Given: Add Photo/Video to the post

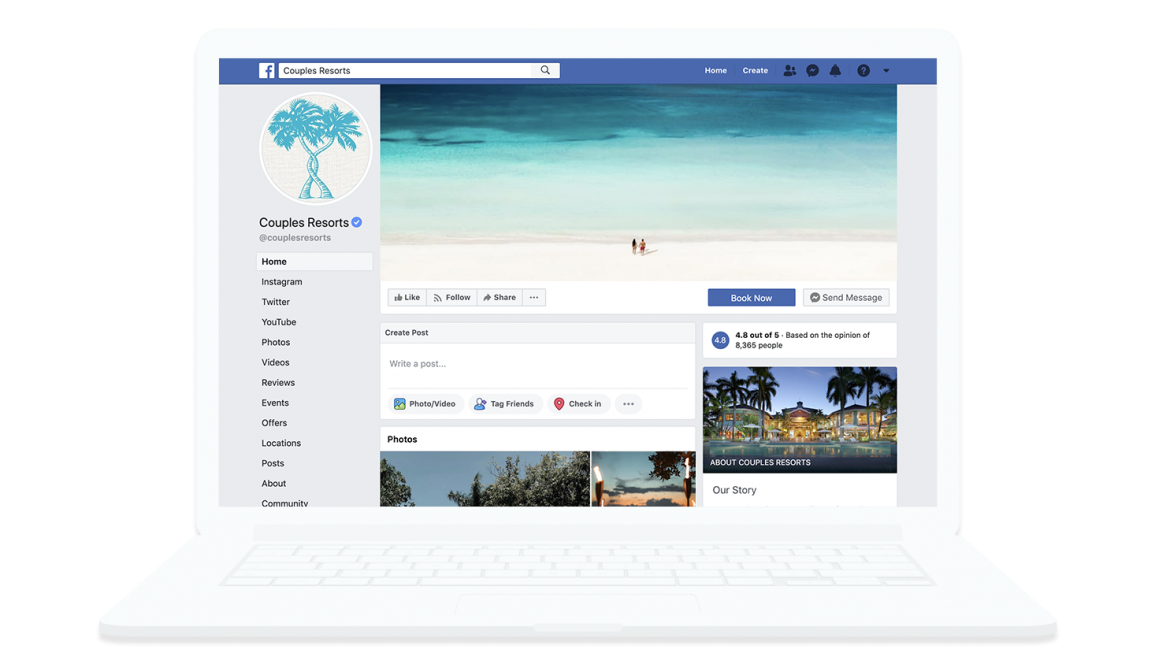Looking at the screenshot, I should (425, 404).
